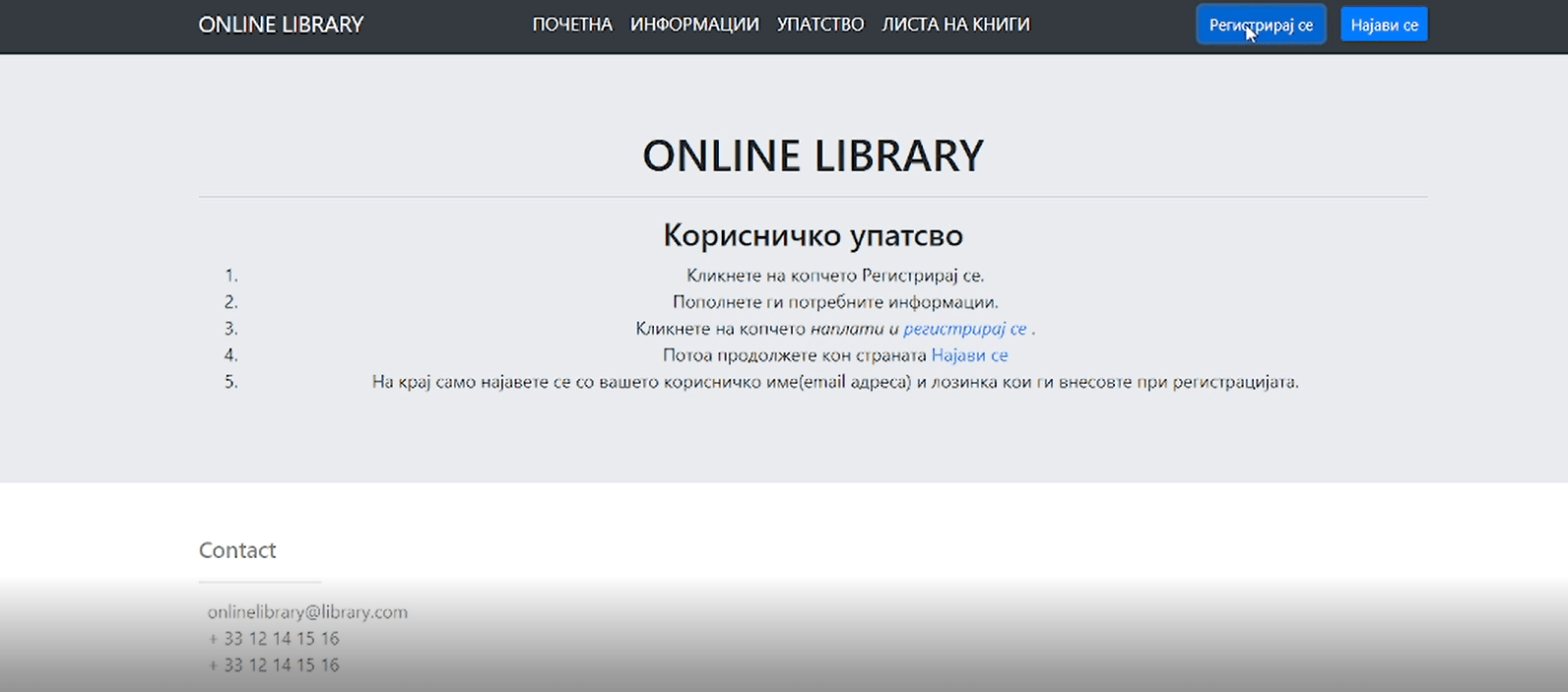Click the Потоа продолжете кон страната text
The width and height of the screenshot is (1568, 692).
[x=794, y=355]
